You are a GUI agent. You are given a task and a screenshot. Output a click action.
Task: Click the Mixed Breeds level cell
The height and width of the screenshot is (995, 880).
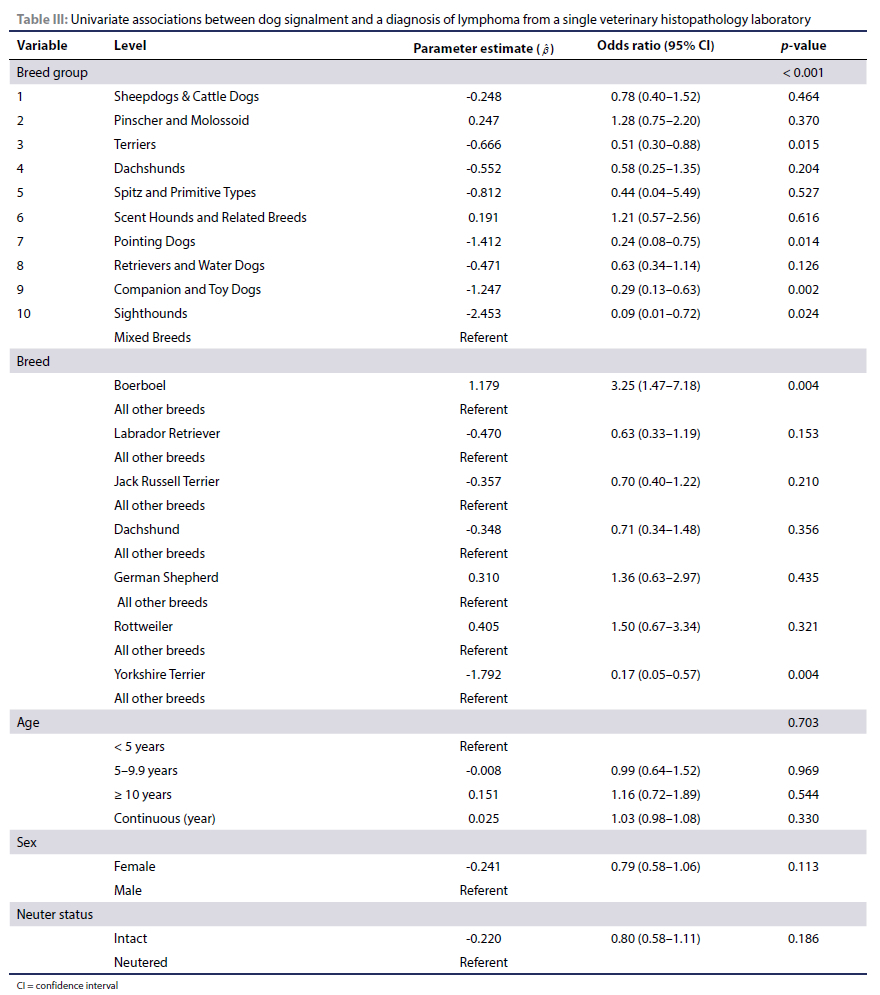152,337
